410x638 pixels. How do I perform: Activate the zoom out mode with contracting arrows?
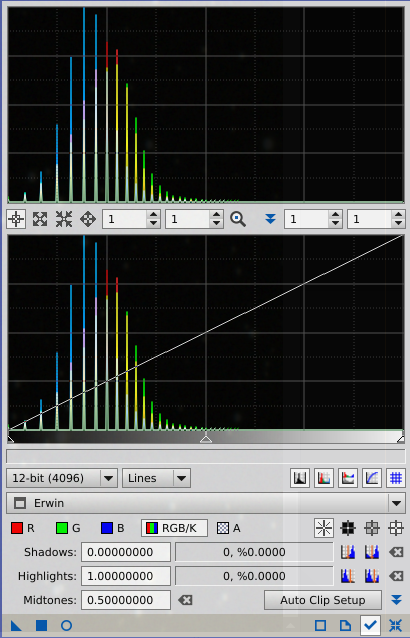click(x=64, y=219)
